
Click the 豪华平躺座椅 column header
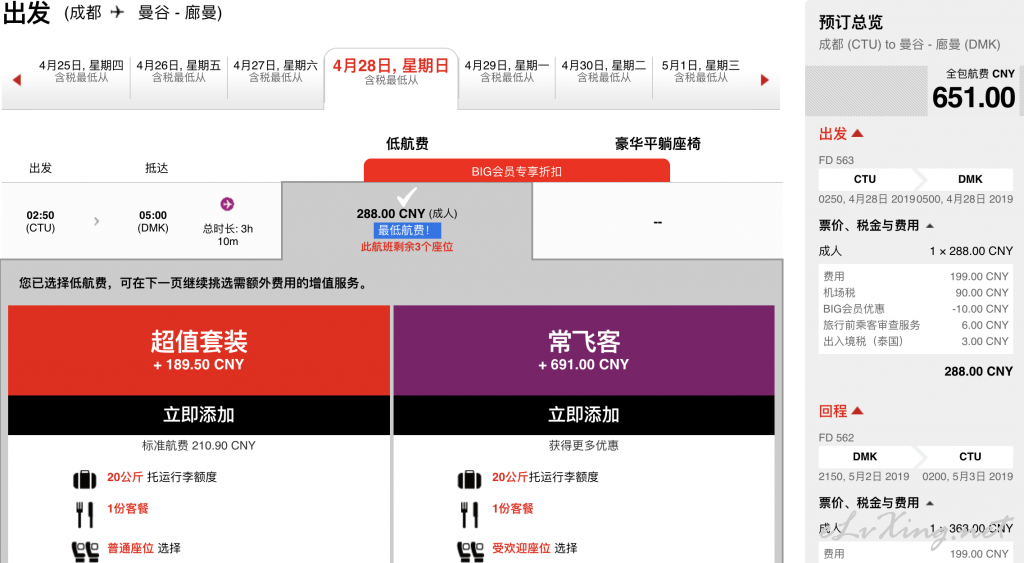pyautogui.click(x=658, y=144)
